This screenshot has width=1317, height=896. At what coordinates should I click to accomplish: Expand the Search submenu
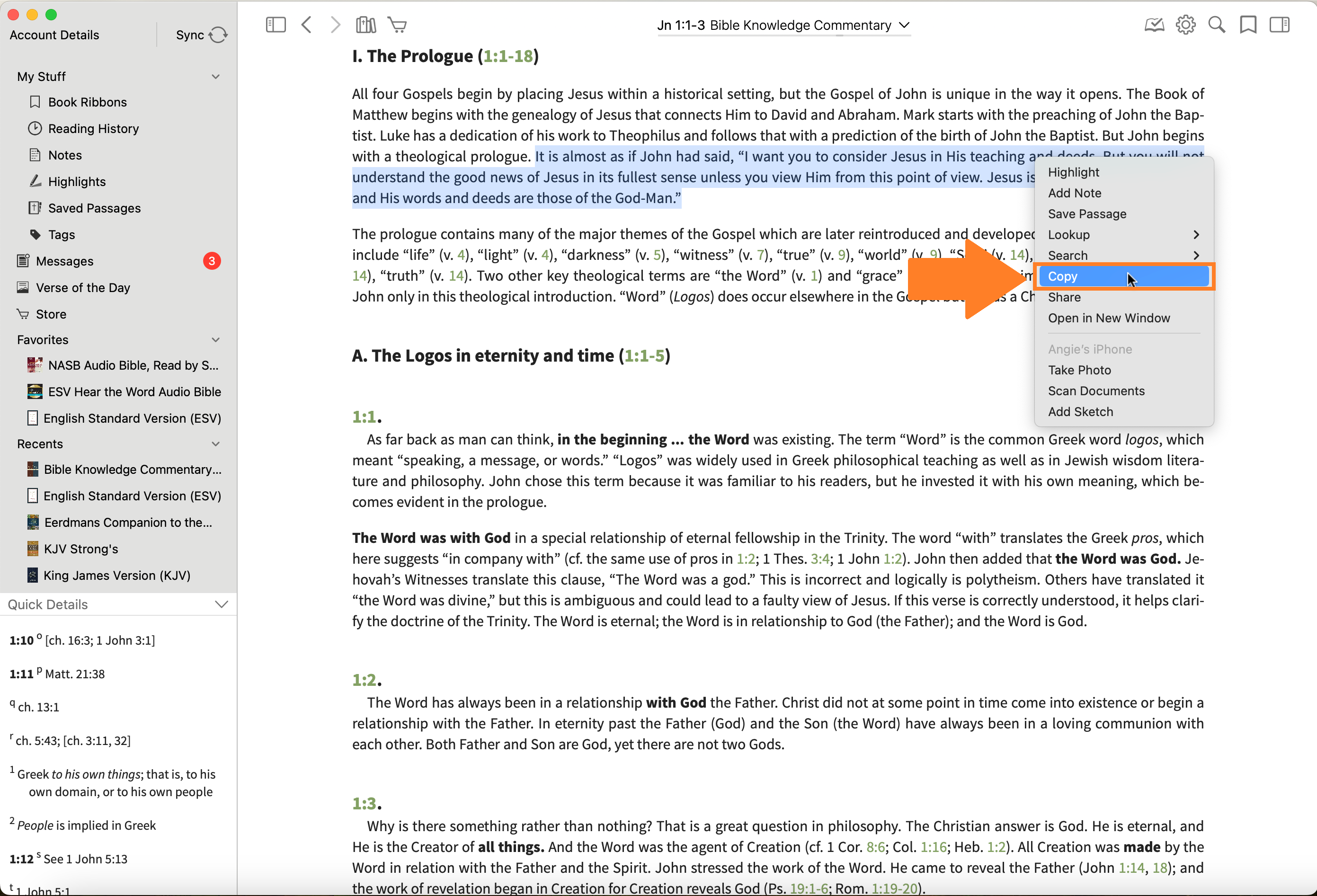pyautogui.click(x=1124, y=256)
